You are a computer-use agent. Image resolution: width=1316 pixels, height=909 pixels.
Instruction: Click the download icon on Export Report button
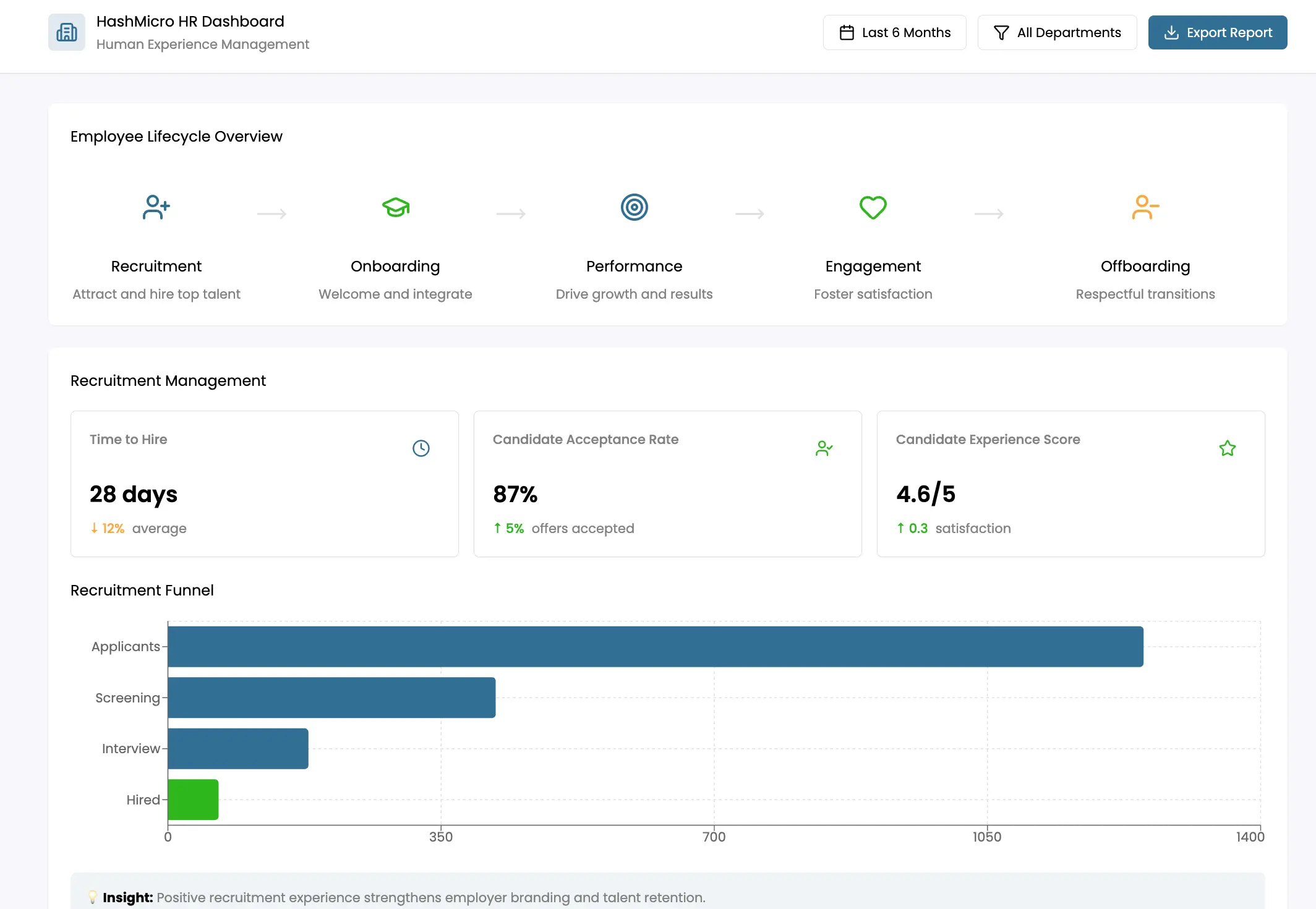[1172, 32]
